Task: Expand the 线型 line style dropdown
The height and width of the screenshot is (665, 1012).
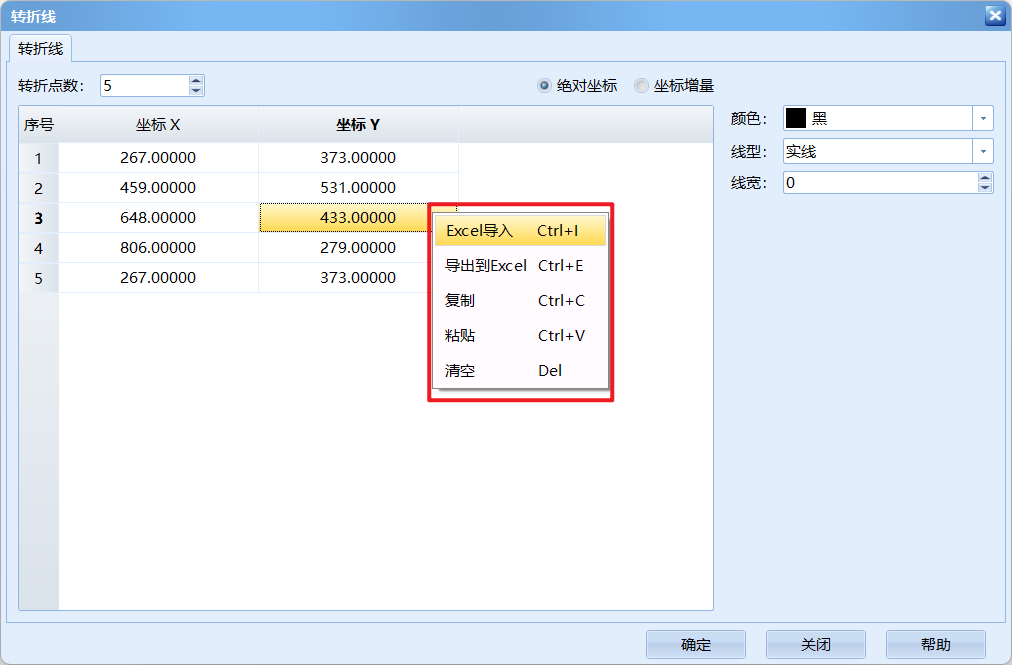Action: 981,150
